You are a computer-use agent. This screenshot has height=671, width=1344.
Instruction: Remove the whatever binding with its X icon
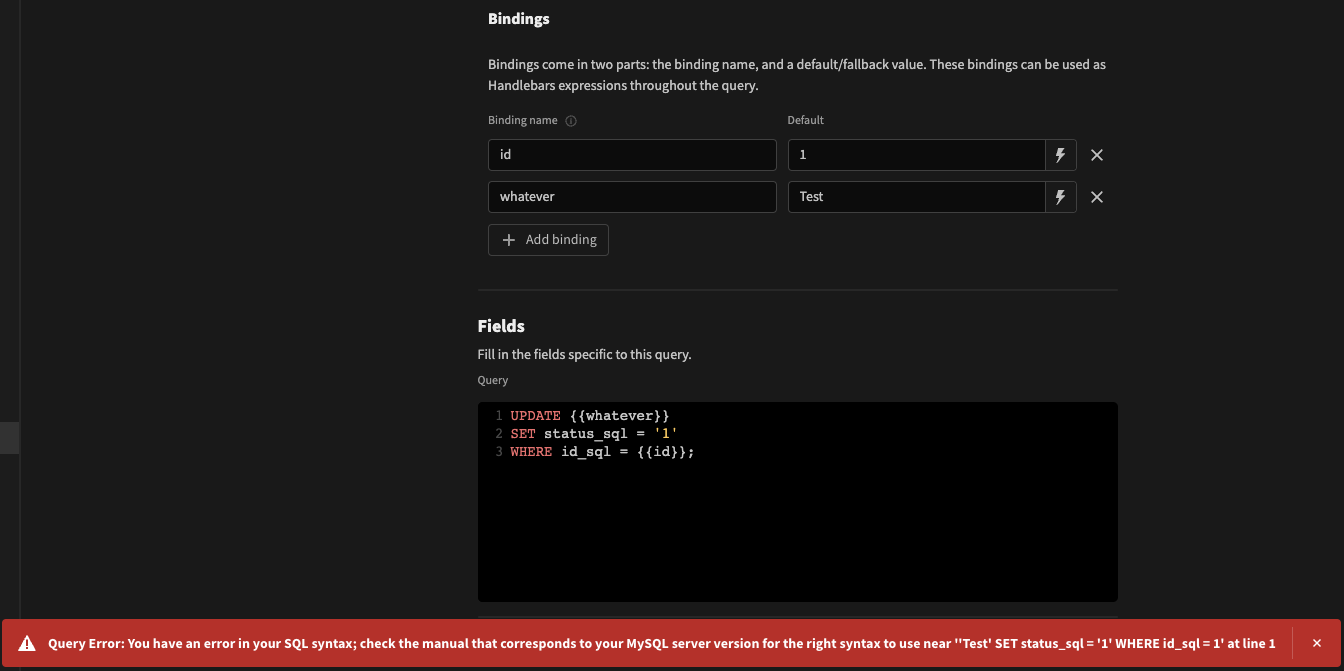click(x=1096, y=196)
